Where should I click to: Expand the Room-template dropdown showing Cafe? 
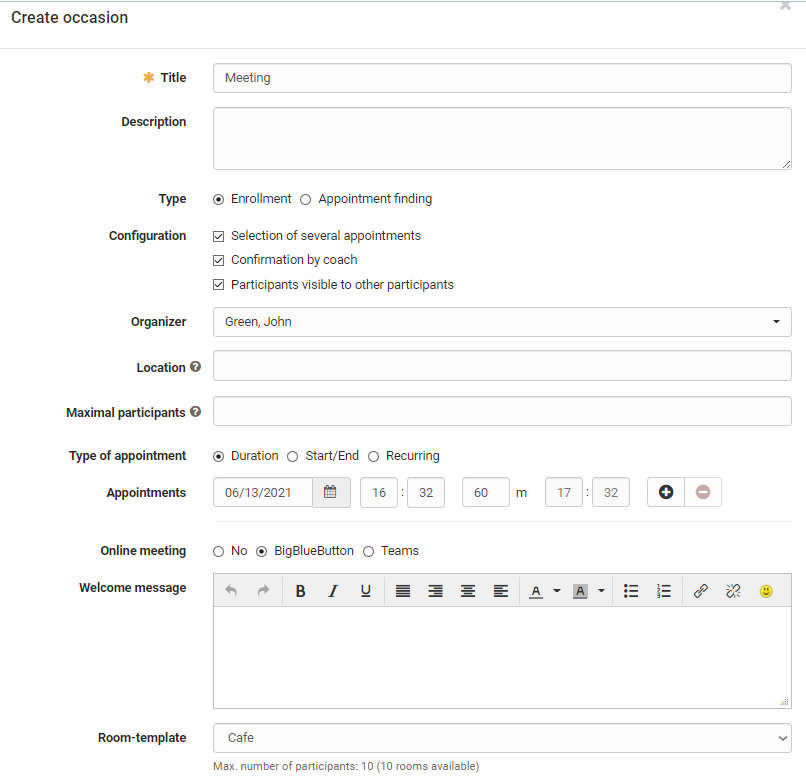pyautogui.click(x=502, y=738)
